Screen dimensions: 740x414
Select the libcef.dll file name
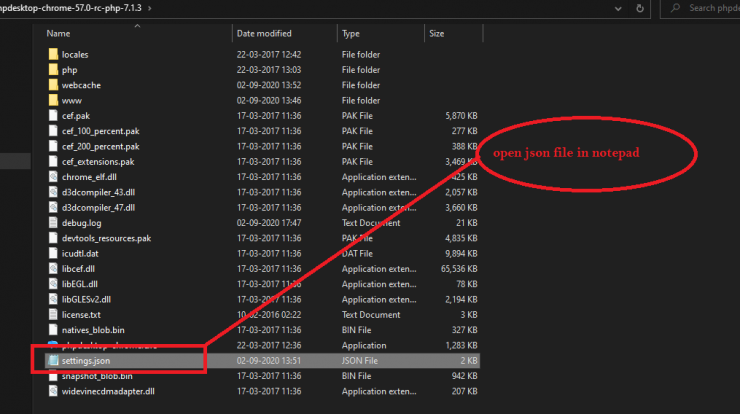tap(78, 269)
